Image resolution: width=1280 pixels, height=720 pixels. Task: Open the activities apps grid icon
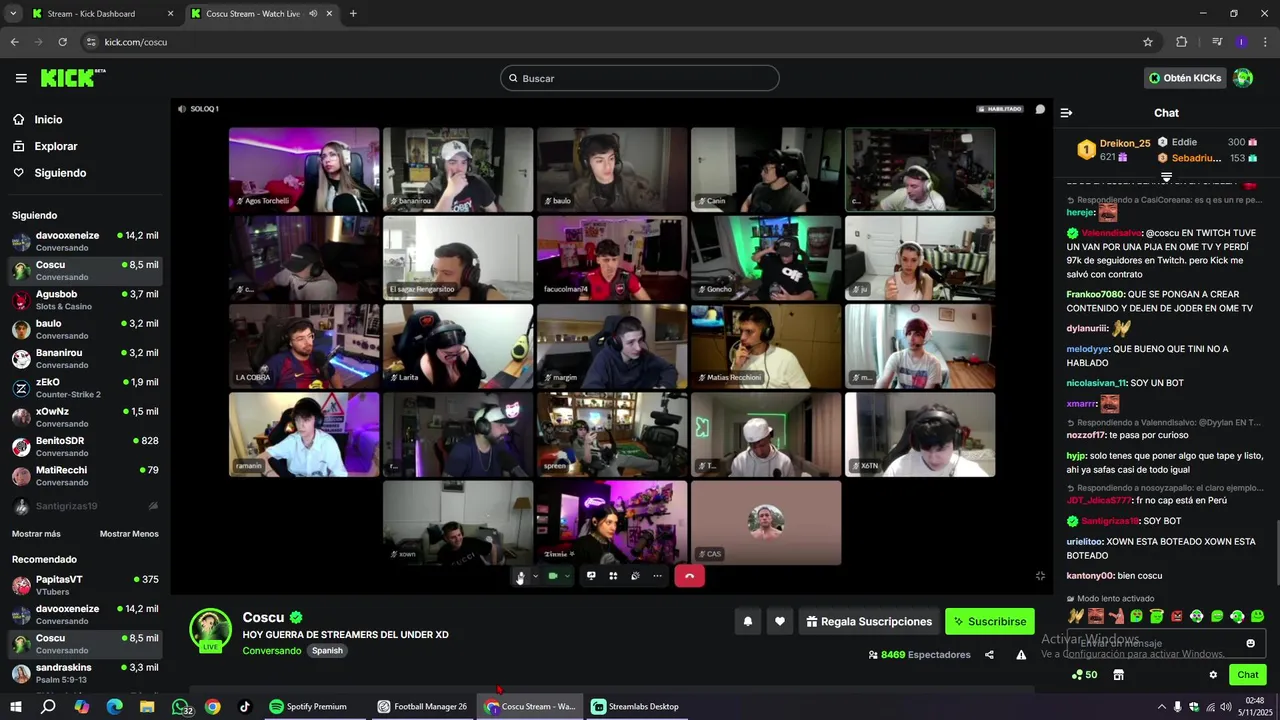coord(613,576)
